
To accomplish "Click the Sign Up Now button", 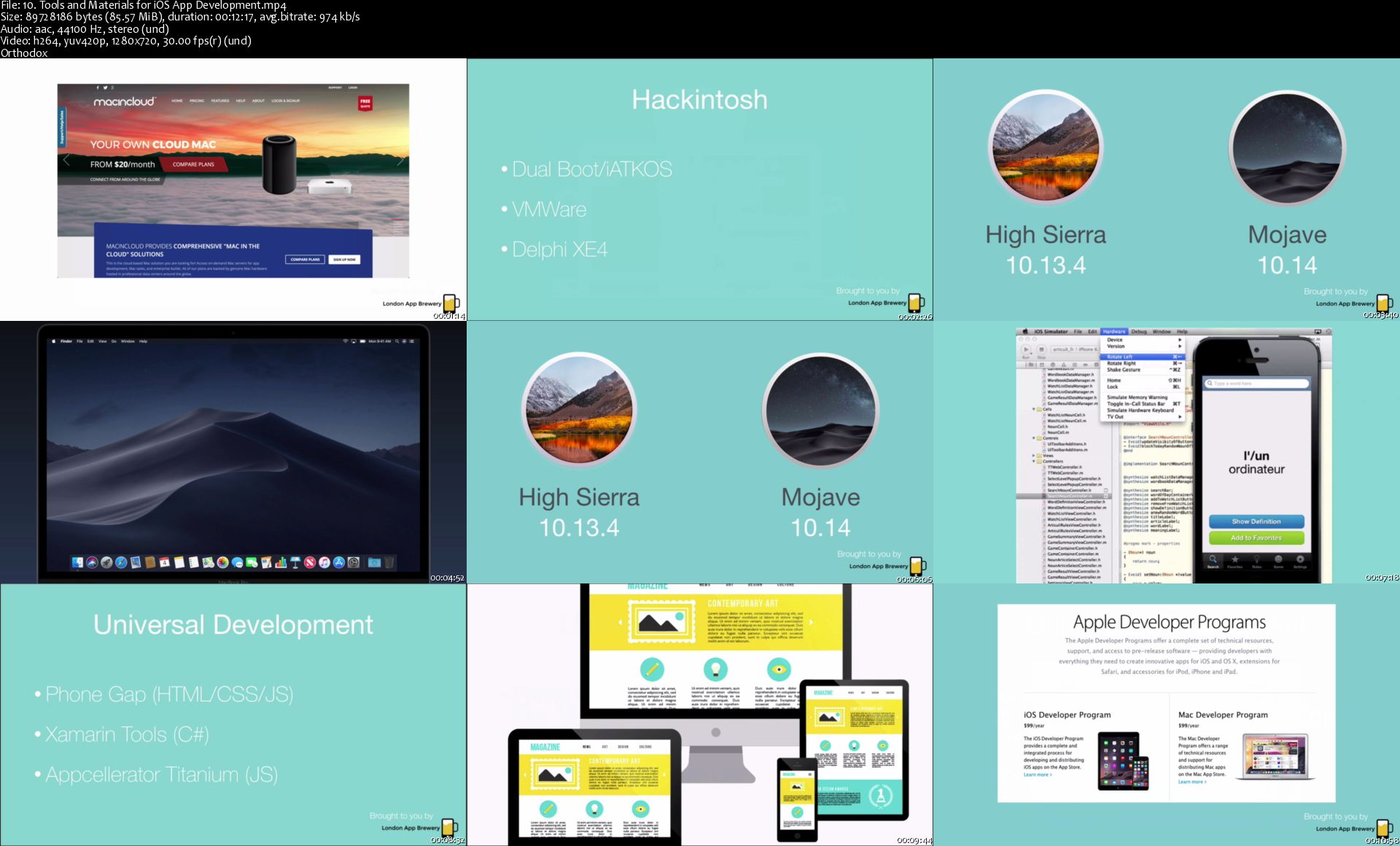I will pyautogui.click(x=344, y=260).
